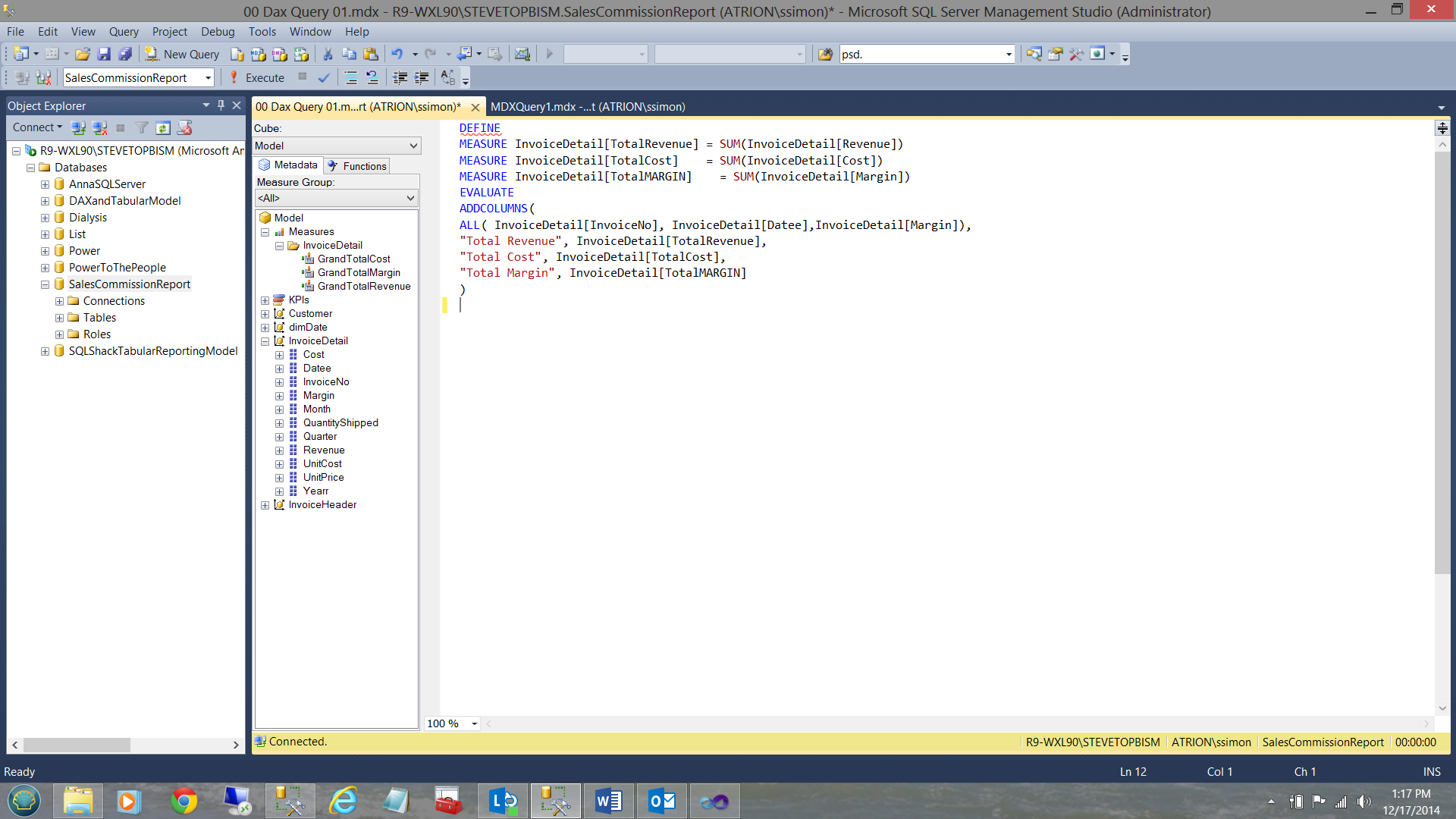Image resolution: width=1456 pixels, height=819 pixels.
Task: Expand the Tables folder node
Action: [59, 318]
